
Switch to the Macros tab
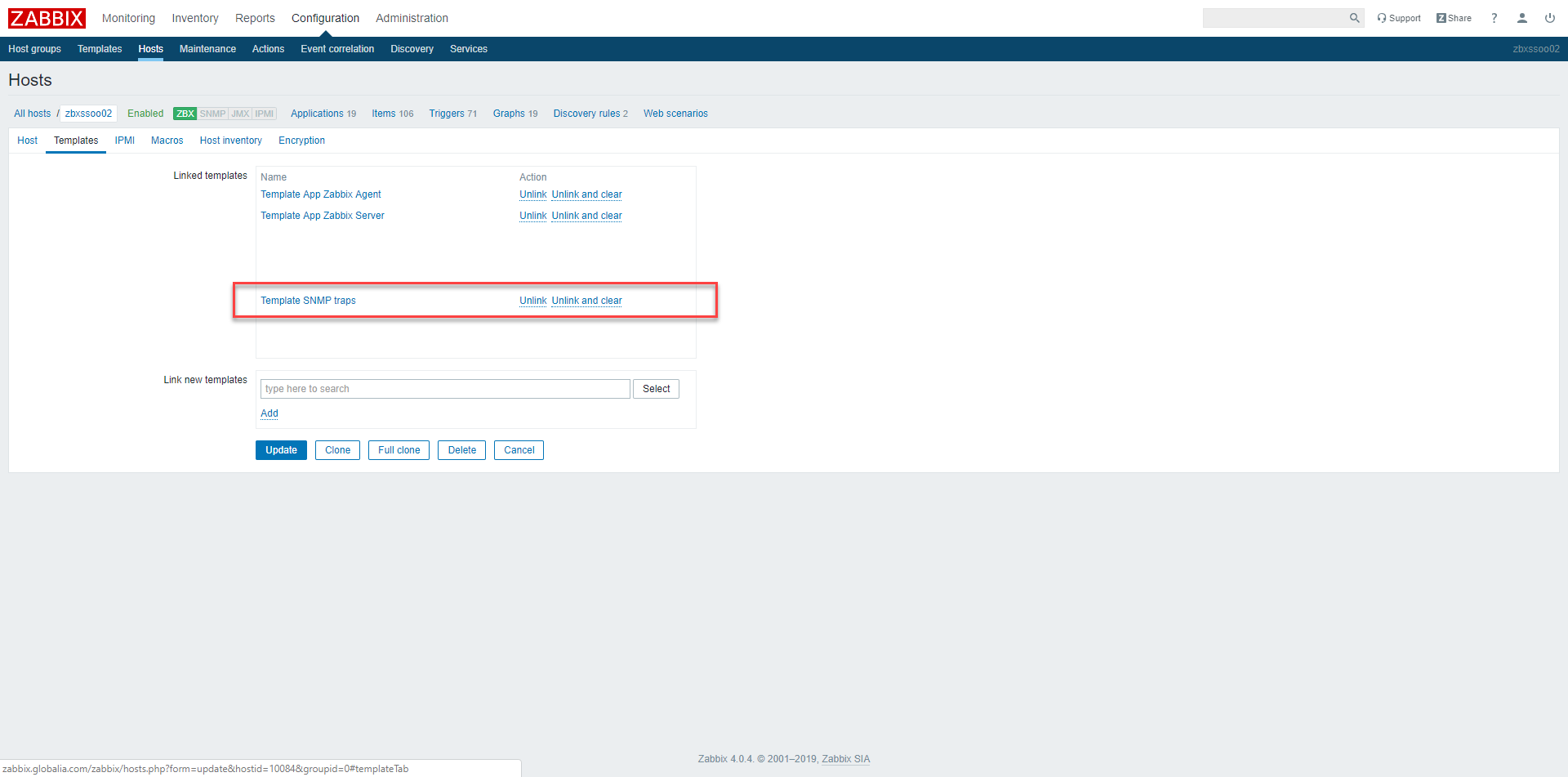pyautogui.click(x=167, y=141)
